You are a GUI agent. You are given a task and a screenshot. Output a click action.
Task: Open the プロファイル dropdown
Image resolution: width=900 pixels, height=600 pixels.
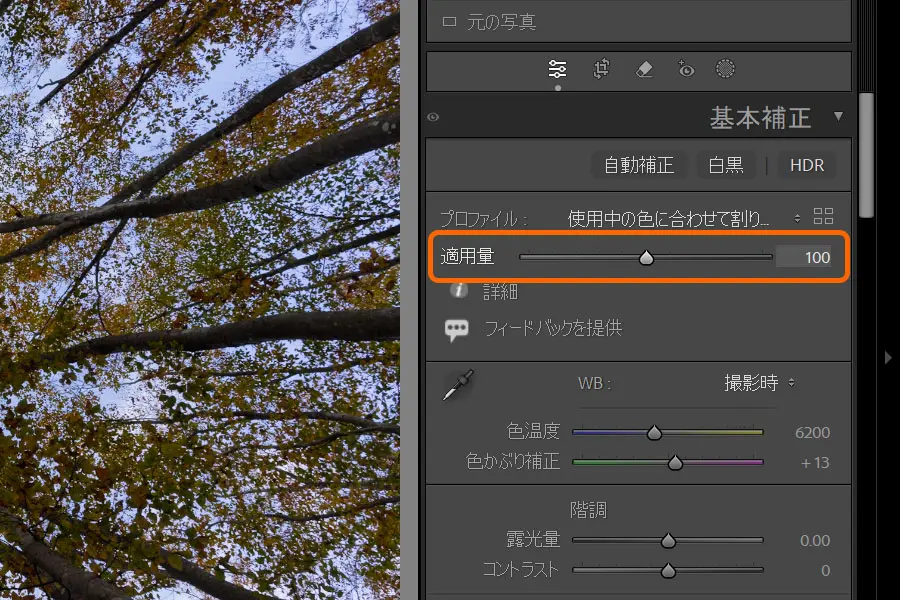coord(683,219)
